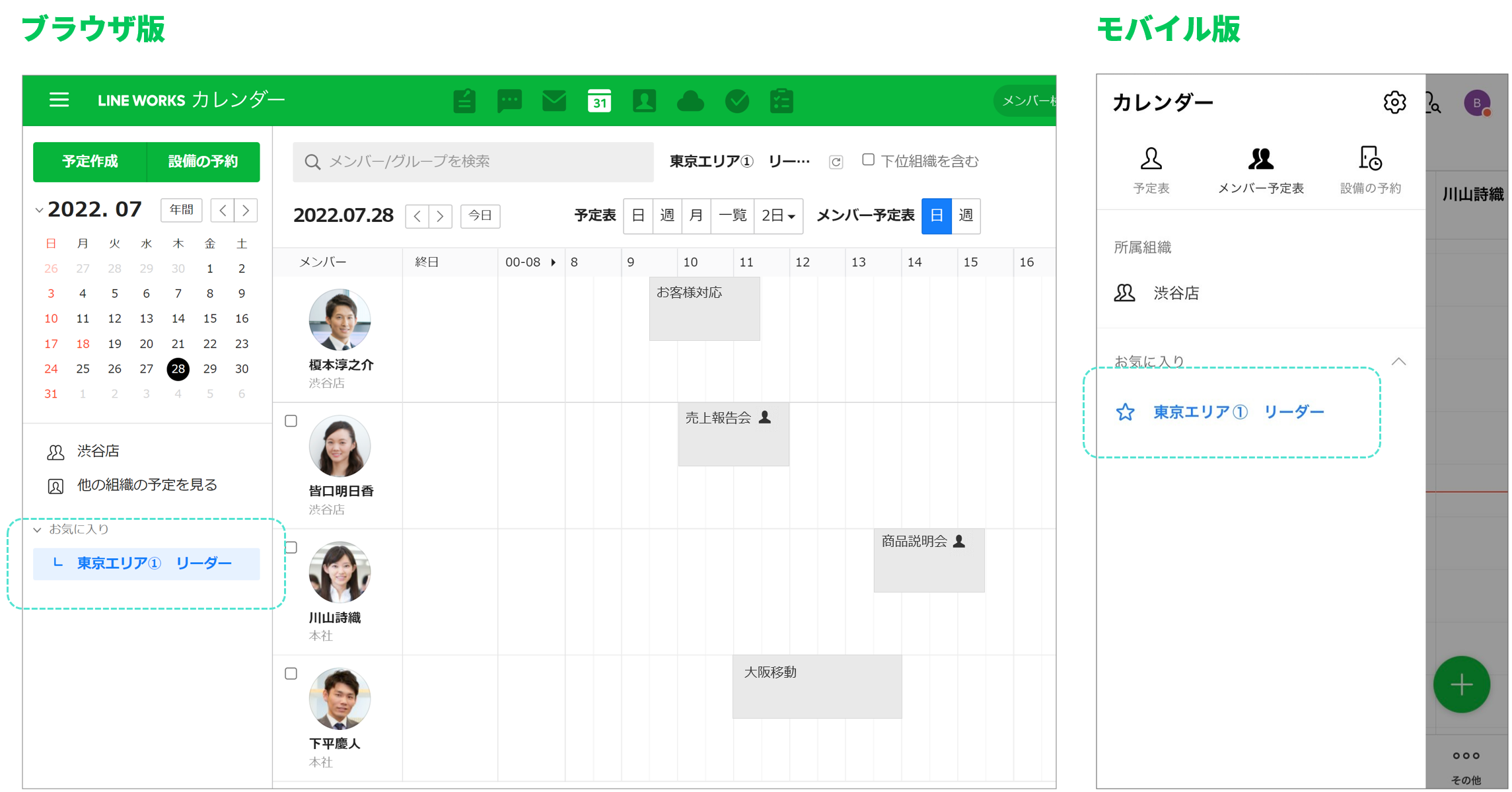Select checkbox for 下平慶人

click(x=291, y=673)
